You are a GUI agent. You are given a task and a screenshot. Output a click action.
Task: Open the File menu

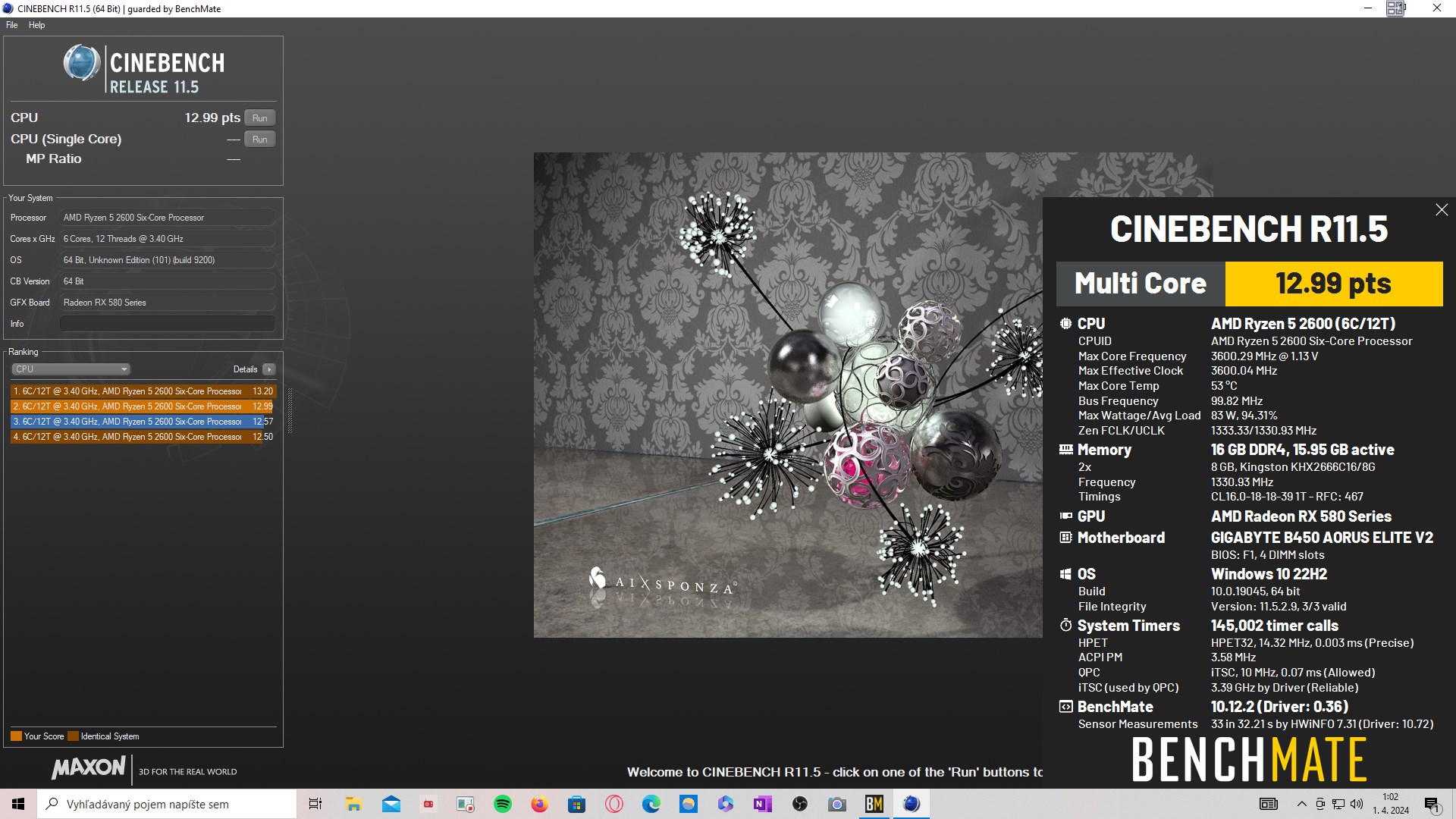[x=12, y=25]
